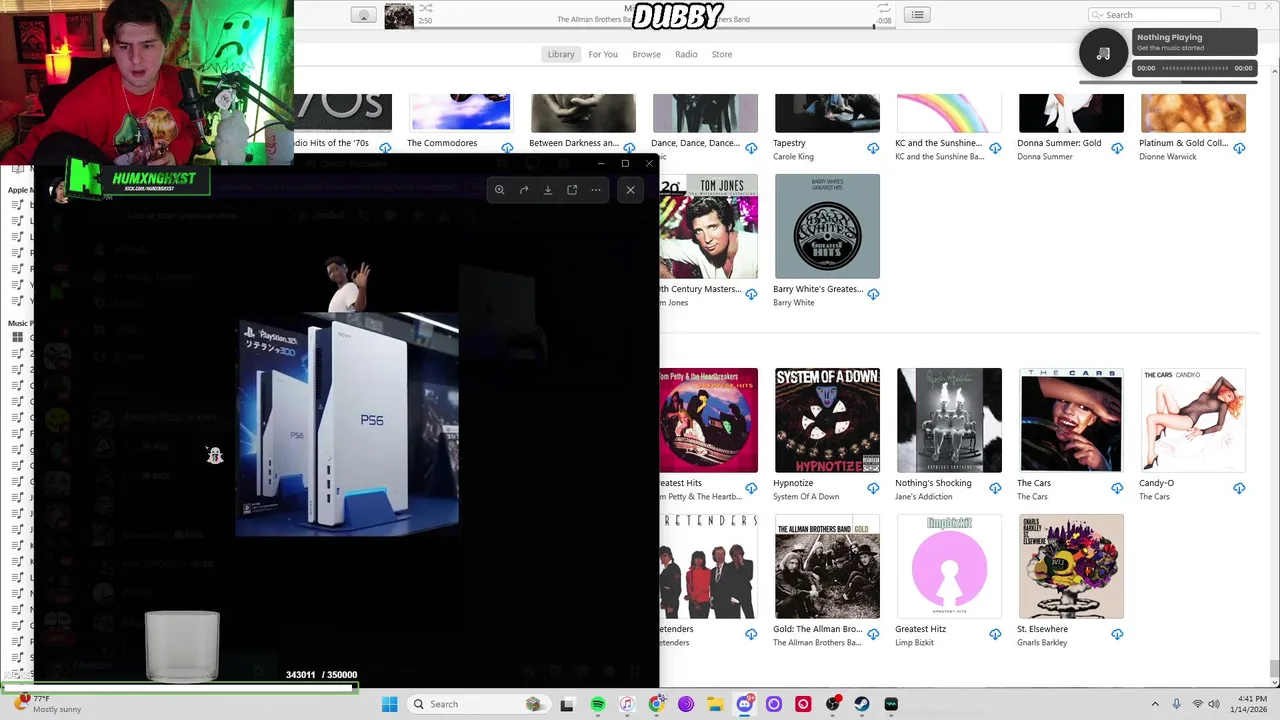
Task: Toggle shuffle in iTunes player
Action: 425,8
